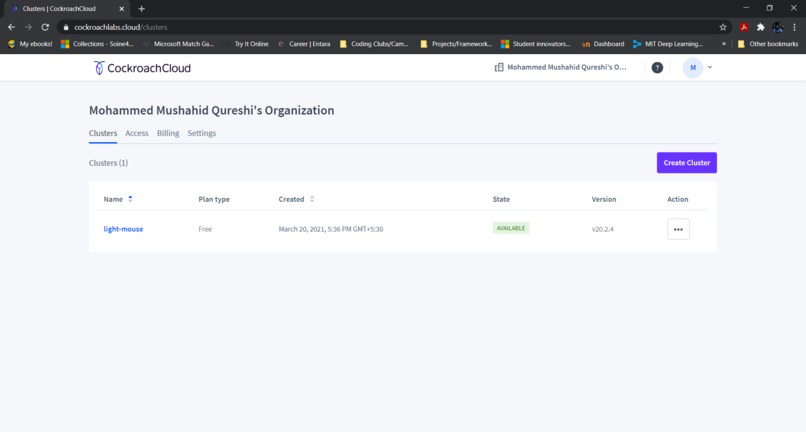Open Chrome's three-dot menu
The image size is (806, 432).
(794, 27)
